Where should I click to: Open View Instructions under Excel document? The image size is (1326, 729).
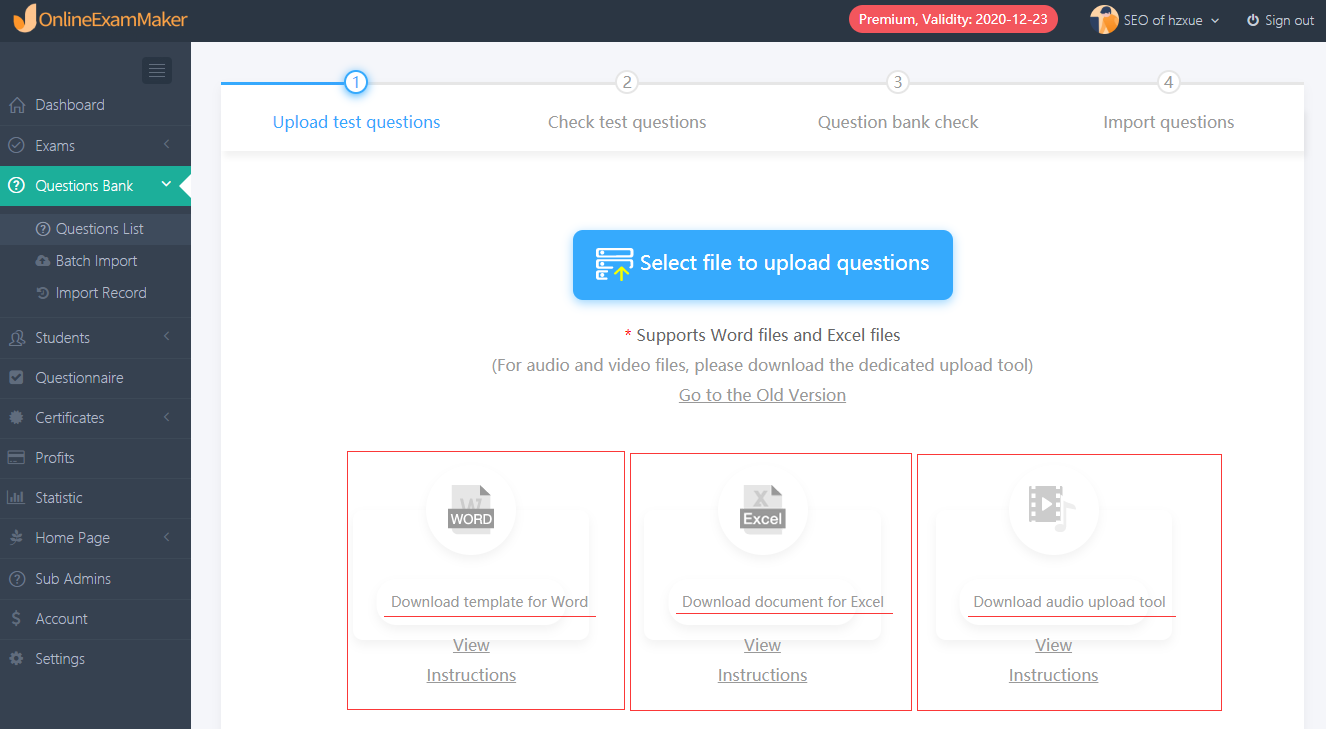coord(762,660)
